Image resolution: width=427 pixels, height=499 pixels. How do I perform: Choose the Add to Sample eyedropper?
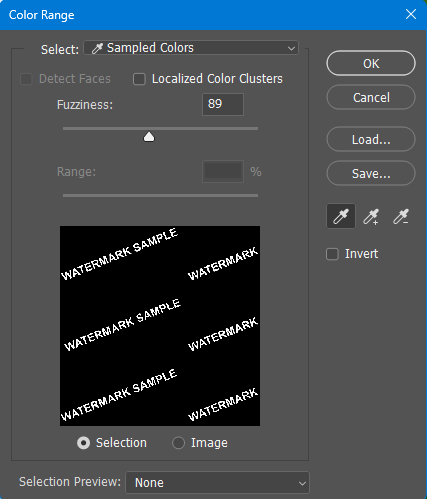[x=371, y=217]
